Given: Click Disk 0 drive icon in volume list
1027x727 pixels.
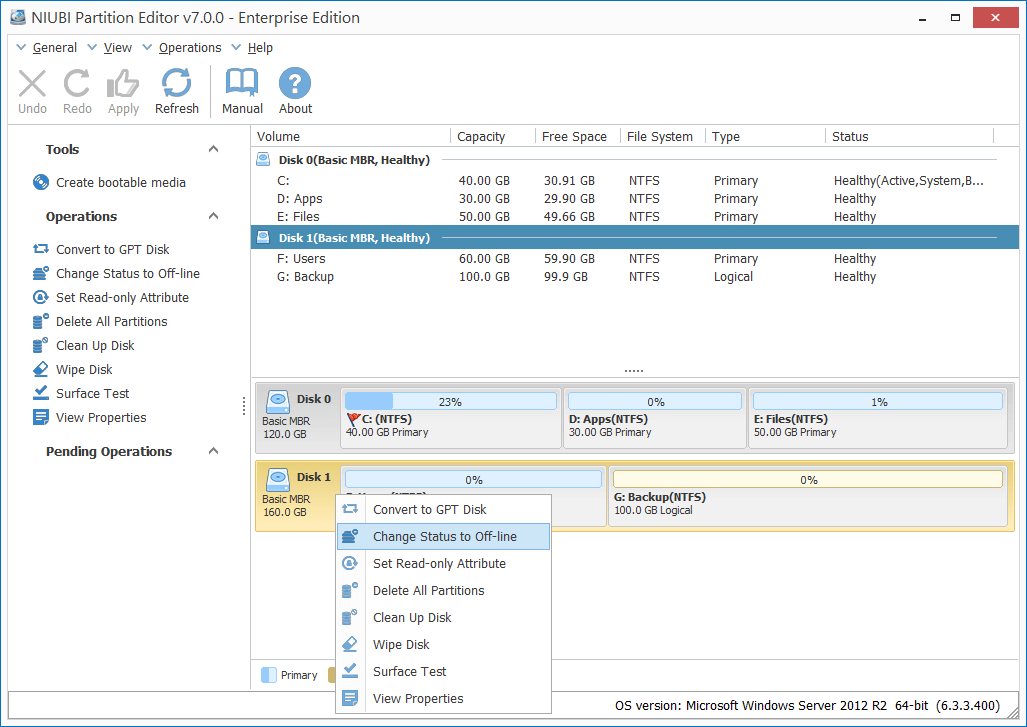Looking at the screenshot, I should [x=263, y=159].
